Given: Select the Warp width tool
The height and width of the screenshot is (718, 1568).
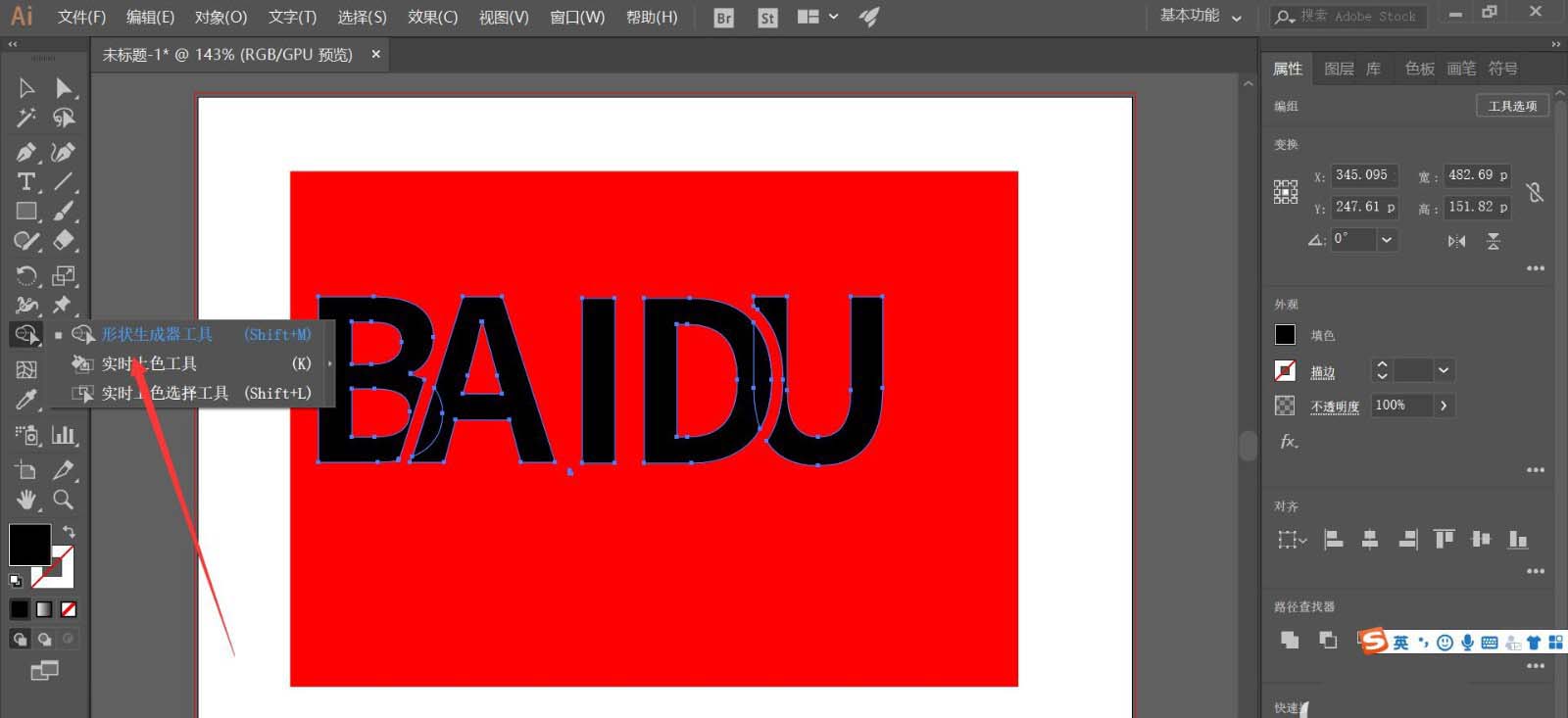Looking at the screenshot, I should pos(26,305).
